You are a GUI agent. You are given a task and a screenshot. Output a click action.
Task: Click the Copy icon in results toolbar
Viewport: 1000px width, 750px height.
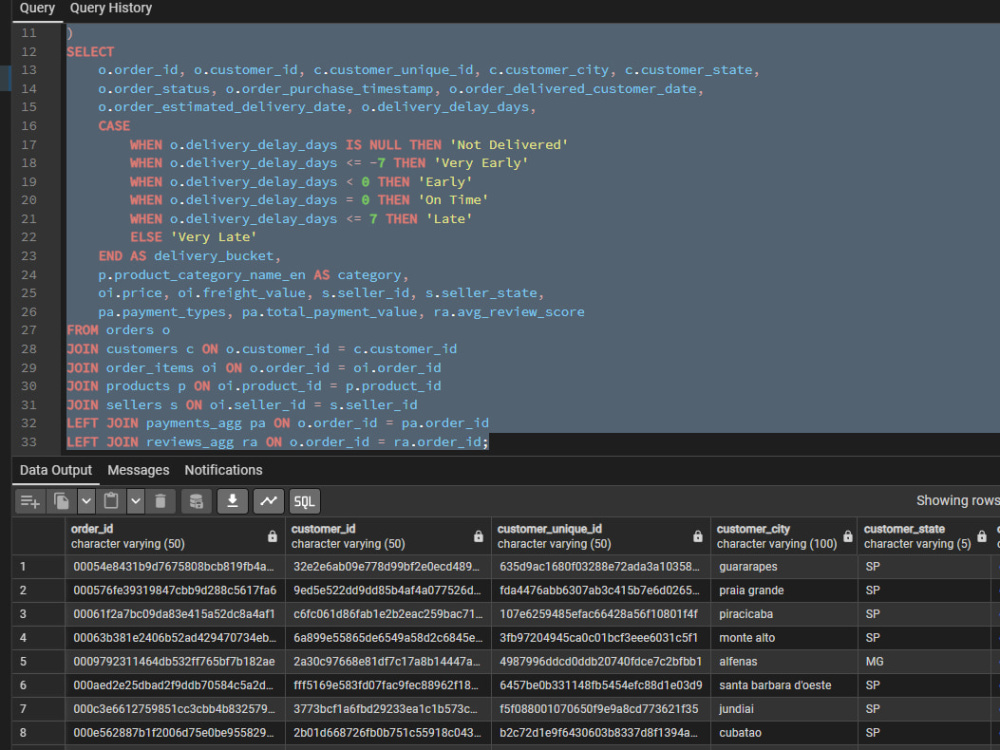tap(62, 502)
